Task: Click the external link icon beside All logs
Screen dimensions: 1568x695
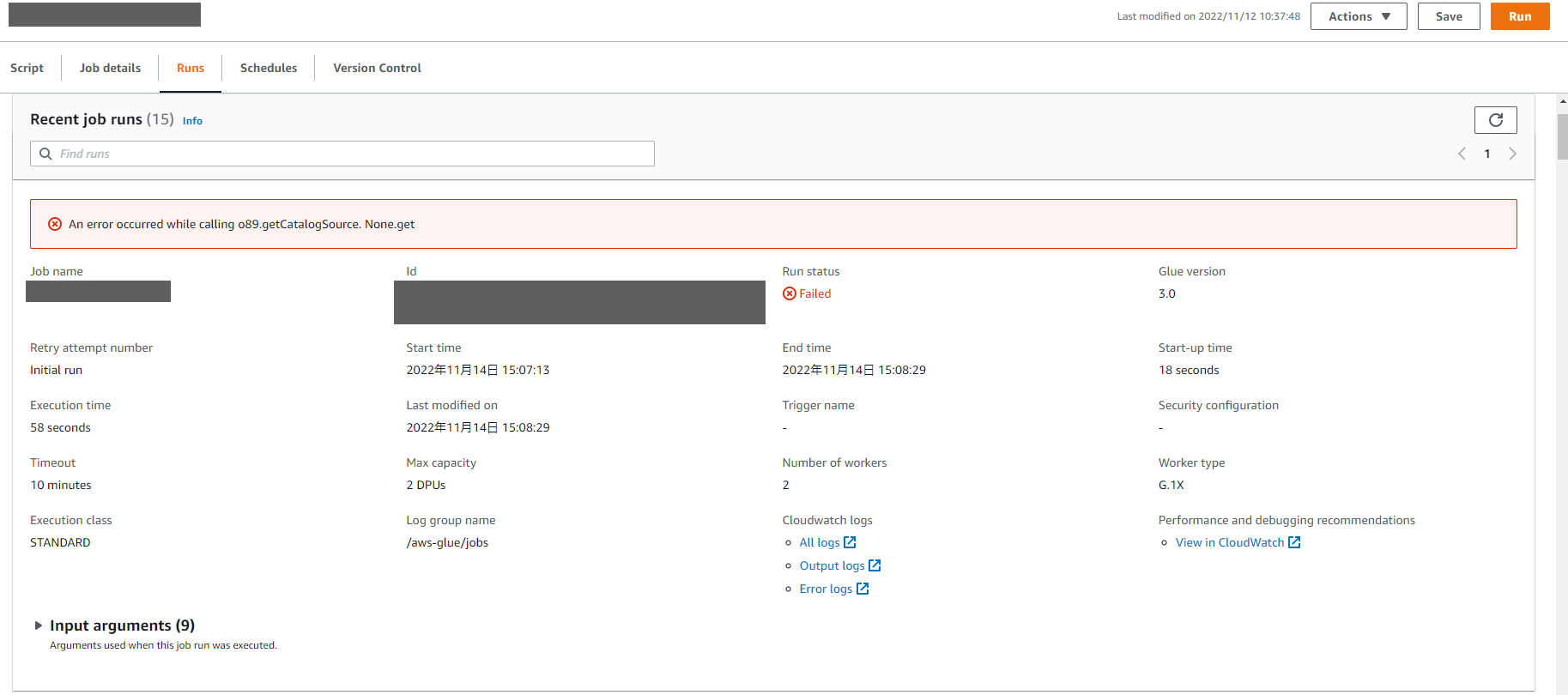Action: pyautogui.click(x=850, y=542)
